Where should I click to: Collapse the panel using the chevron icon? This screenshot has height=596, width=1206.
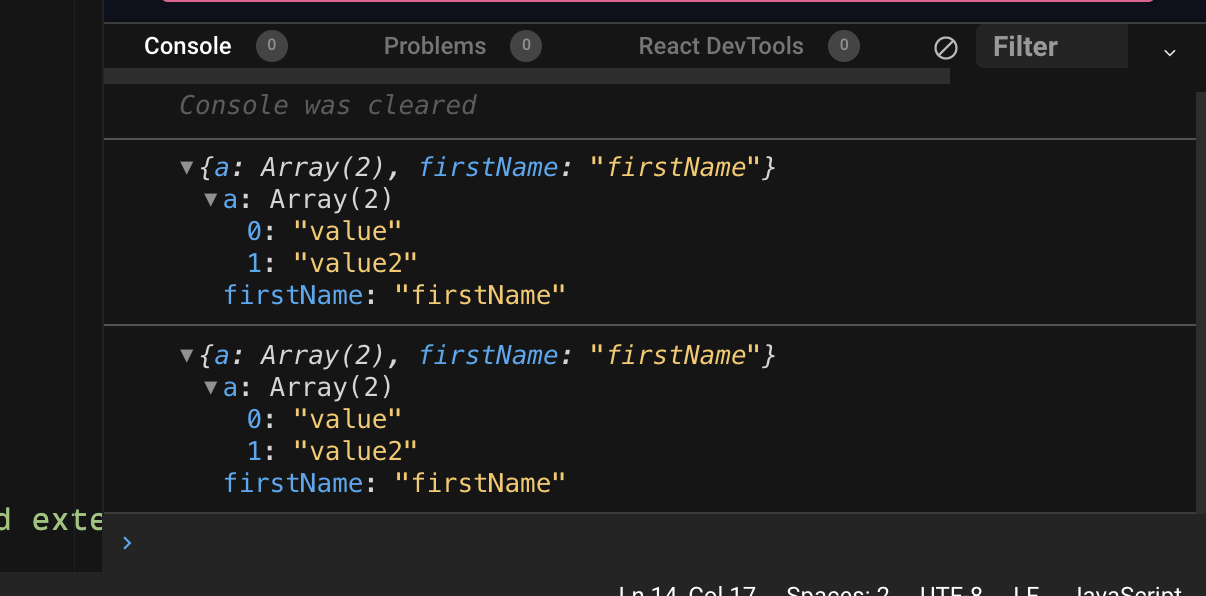pyautogui.click(x=1169, y=52)
